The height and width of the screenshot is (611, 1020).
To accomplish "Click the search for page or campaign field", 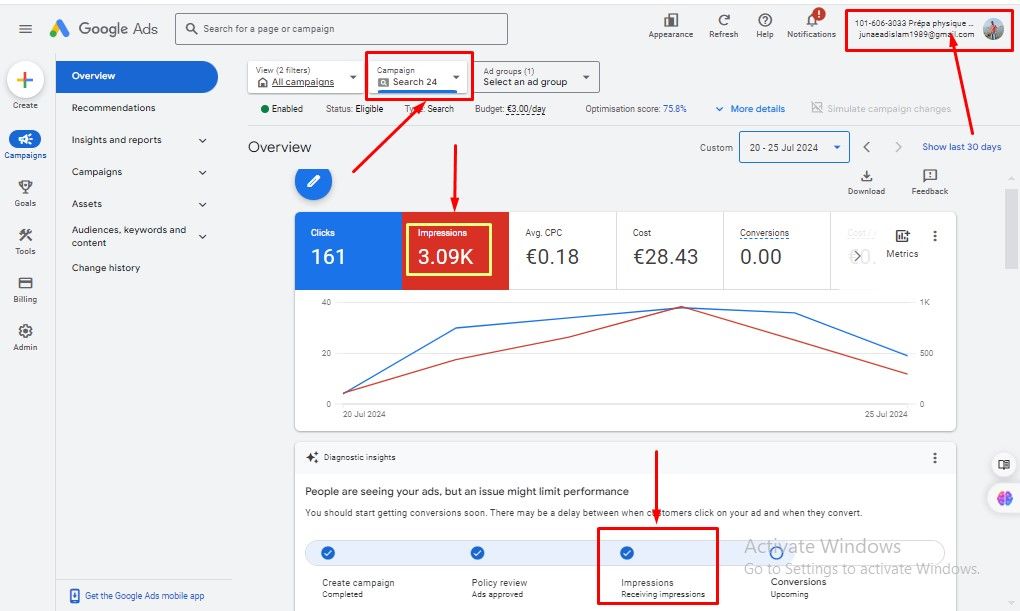I will [x=341, y=29].
